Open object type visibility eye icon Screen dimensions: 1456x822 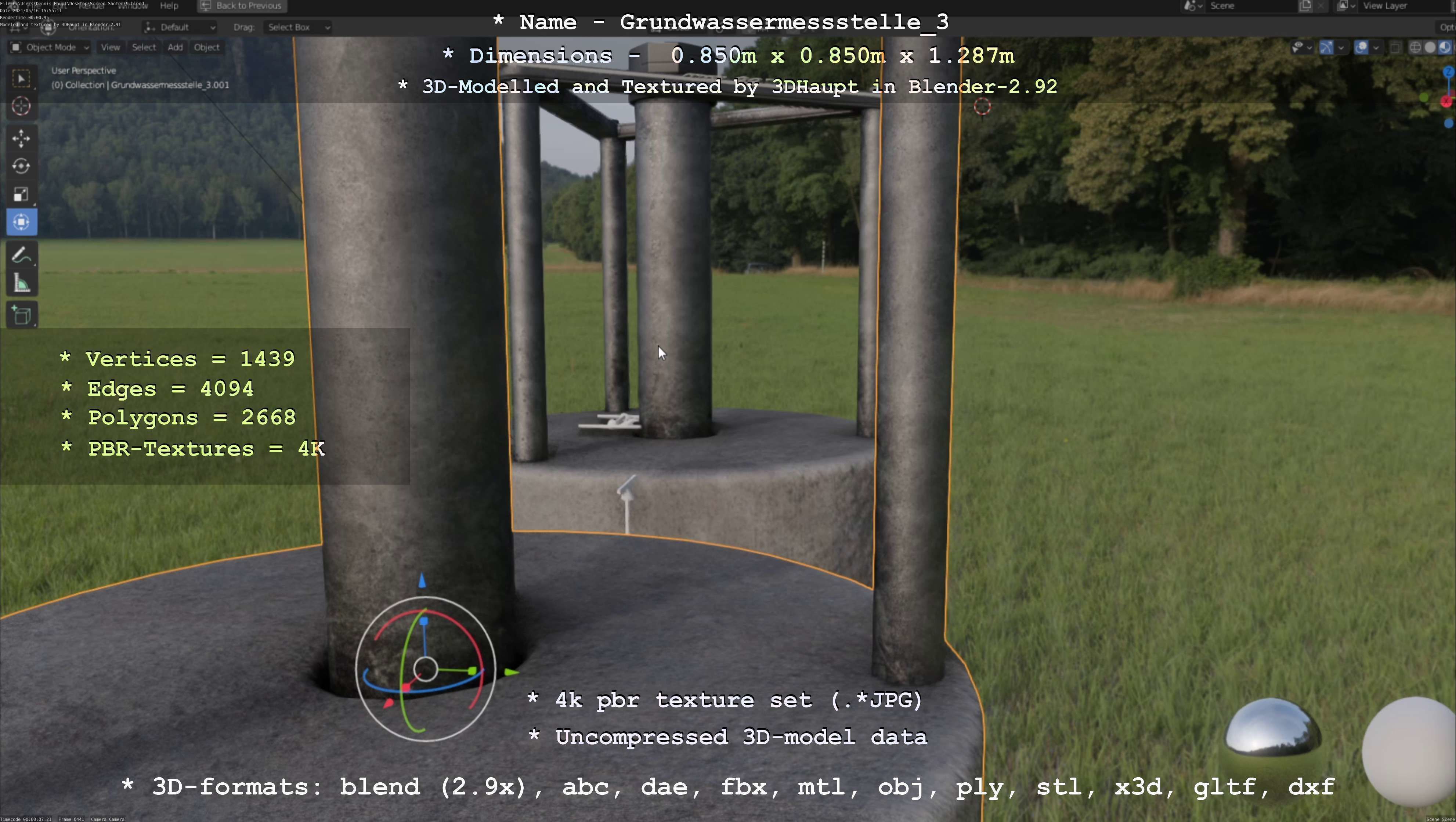coord(1298,47)
